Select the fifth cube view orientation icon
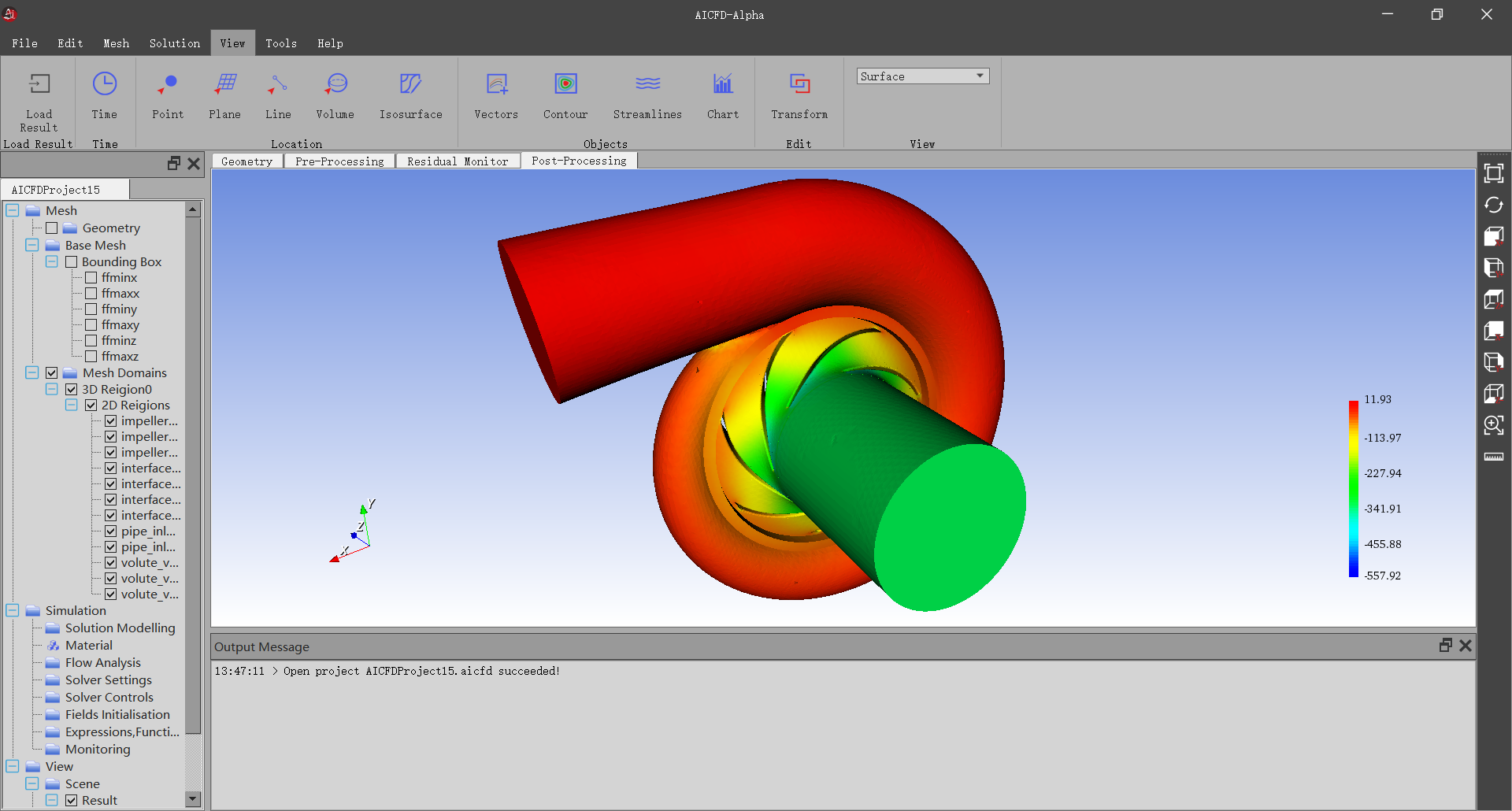The height and width of the screenshot is (811, 1512). pos(1494,362)
